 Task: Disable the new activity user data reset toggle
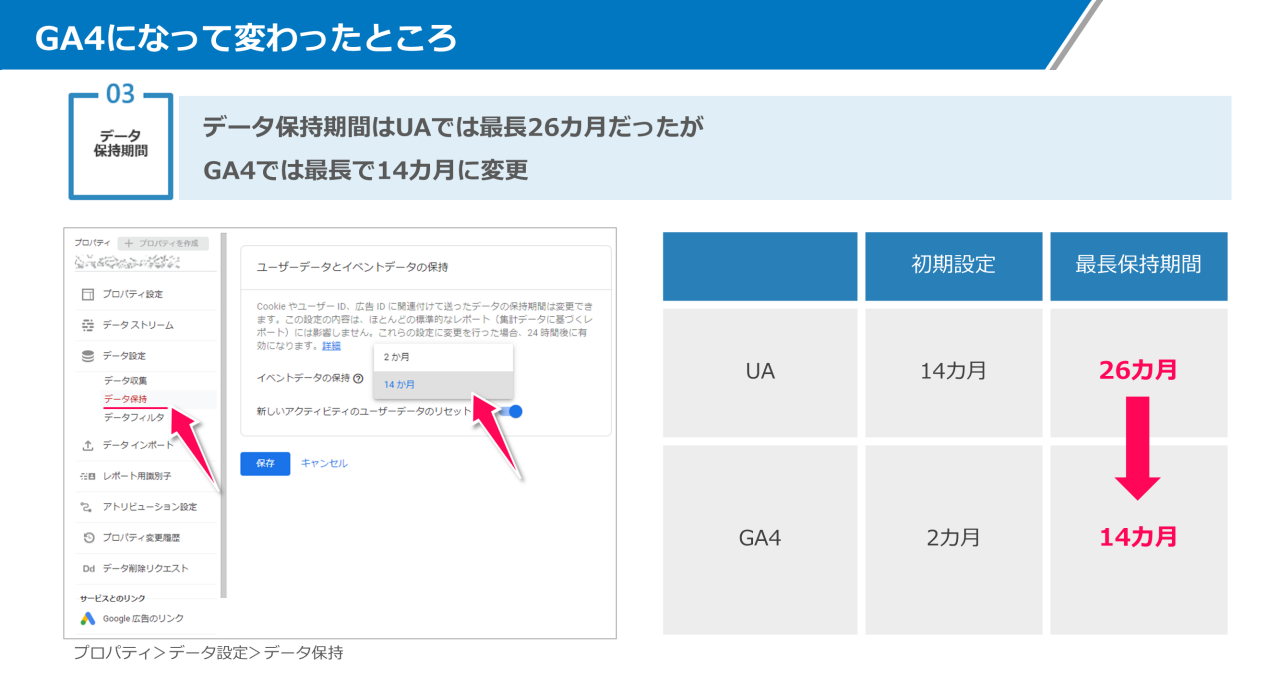coord(514,411)
